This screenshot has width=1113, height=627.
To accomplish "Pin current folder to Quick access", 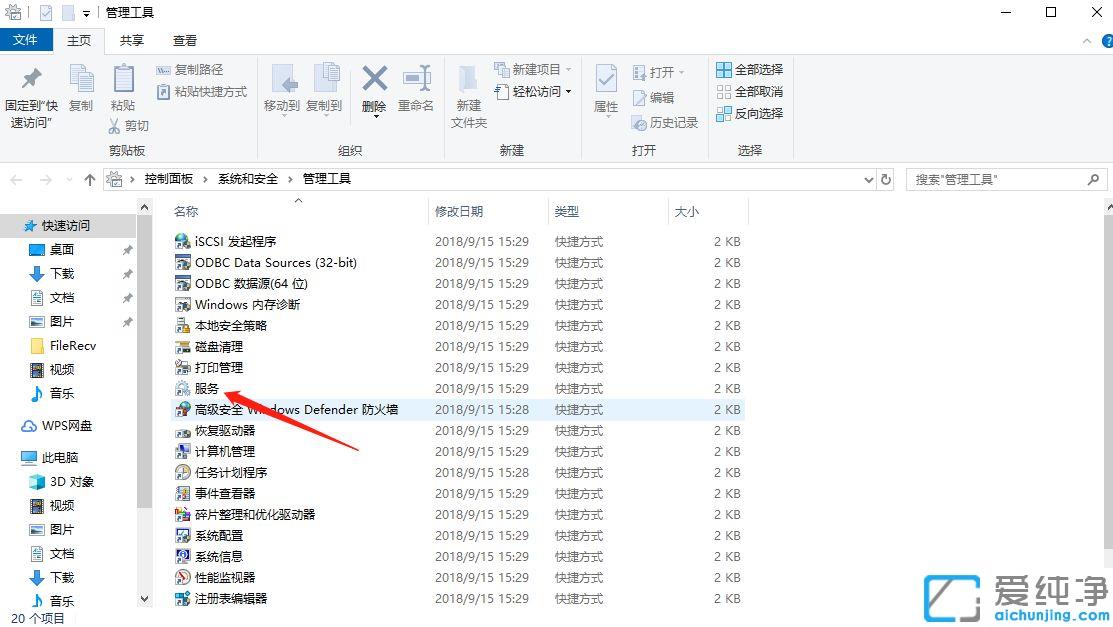I will point(30,90).
